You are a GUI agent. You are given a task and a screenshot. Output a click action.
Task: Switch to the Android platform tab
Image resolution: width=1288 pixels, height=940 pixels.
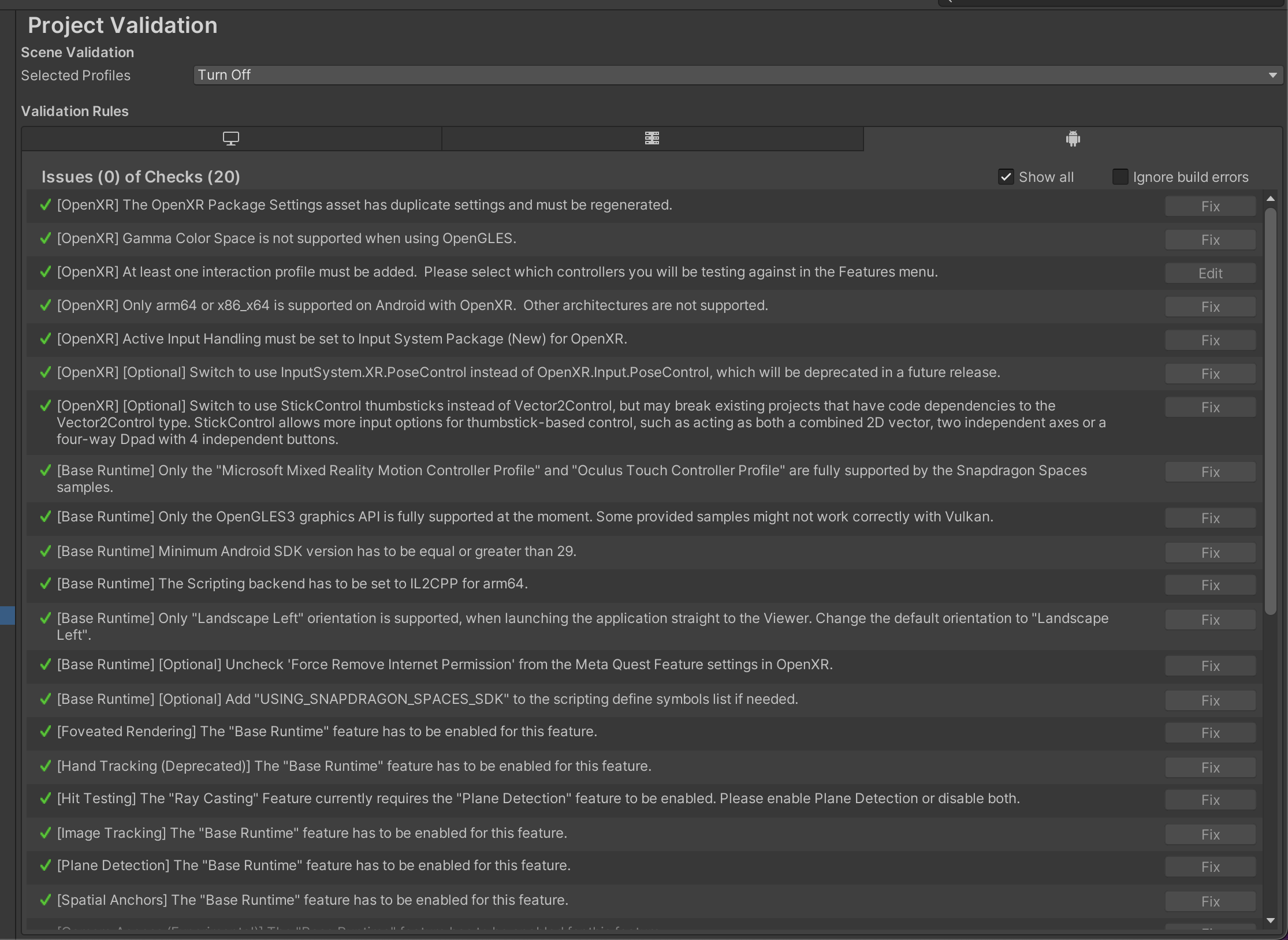[x=1073, y=139]
